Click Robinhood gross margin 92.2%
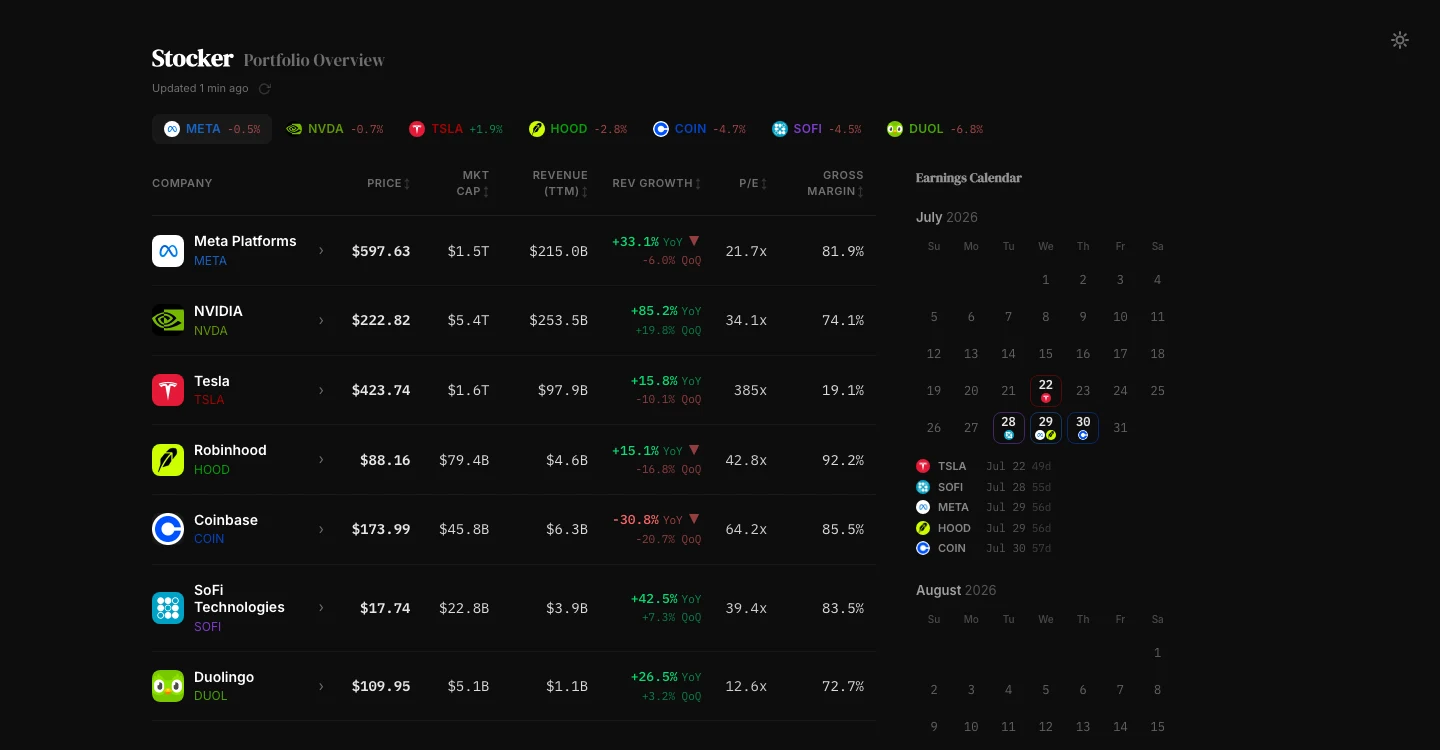Screen dimensions: 1440x750 [843, 460]
